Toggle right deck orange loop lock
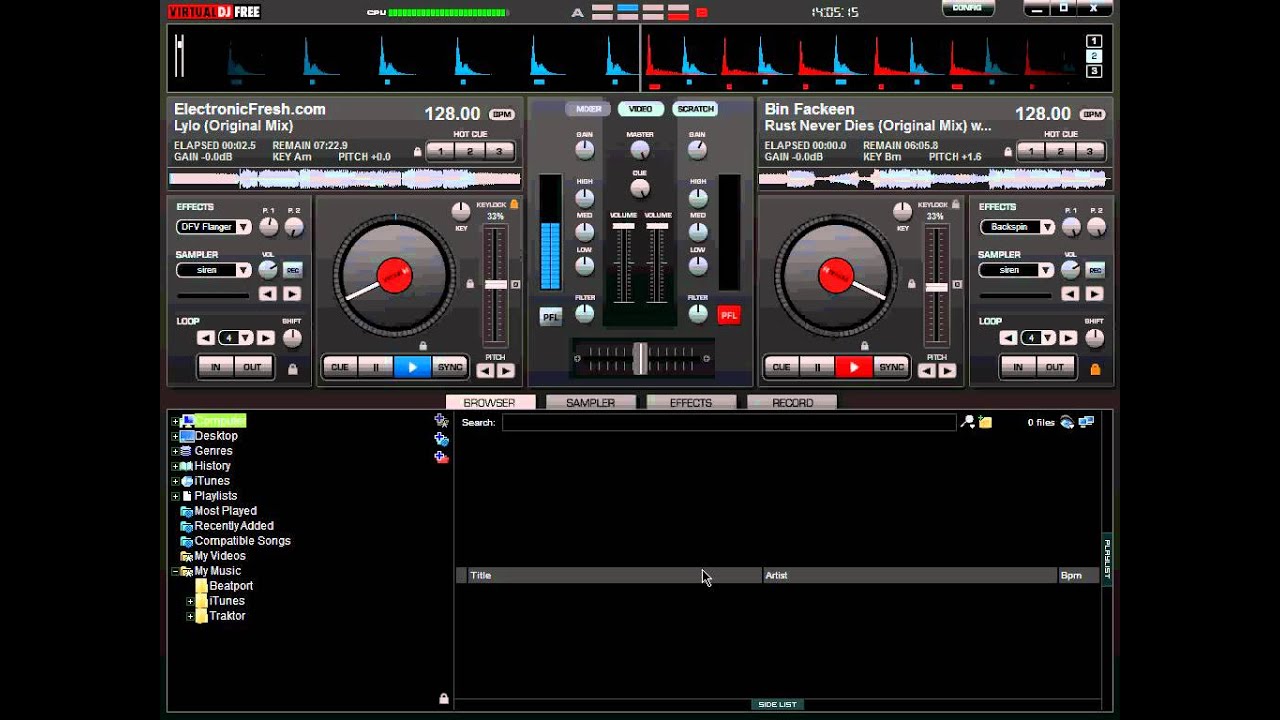 click(x=1095, y=369)
